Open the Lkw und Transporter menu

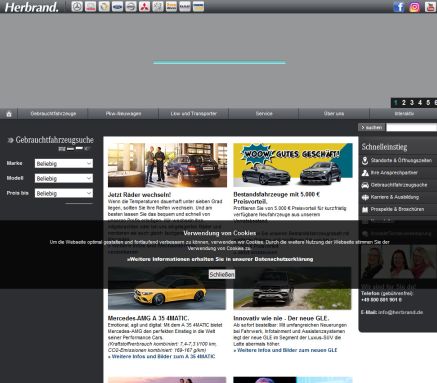coord(194,114)
